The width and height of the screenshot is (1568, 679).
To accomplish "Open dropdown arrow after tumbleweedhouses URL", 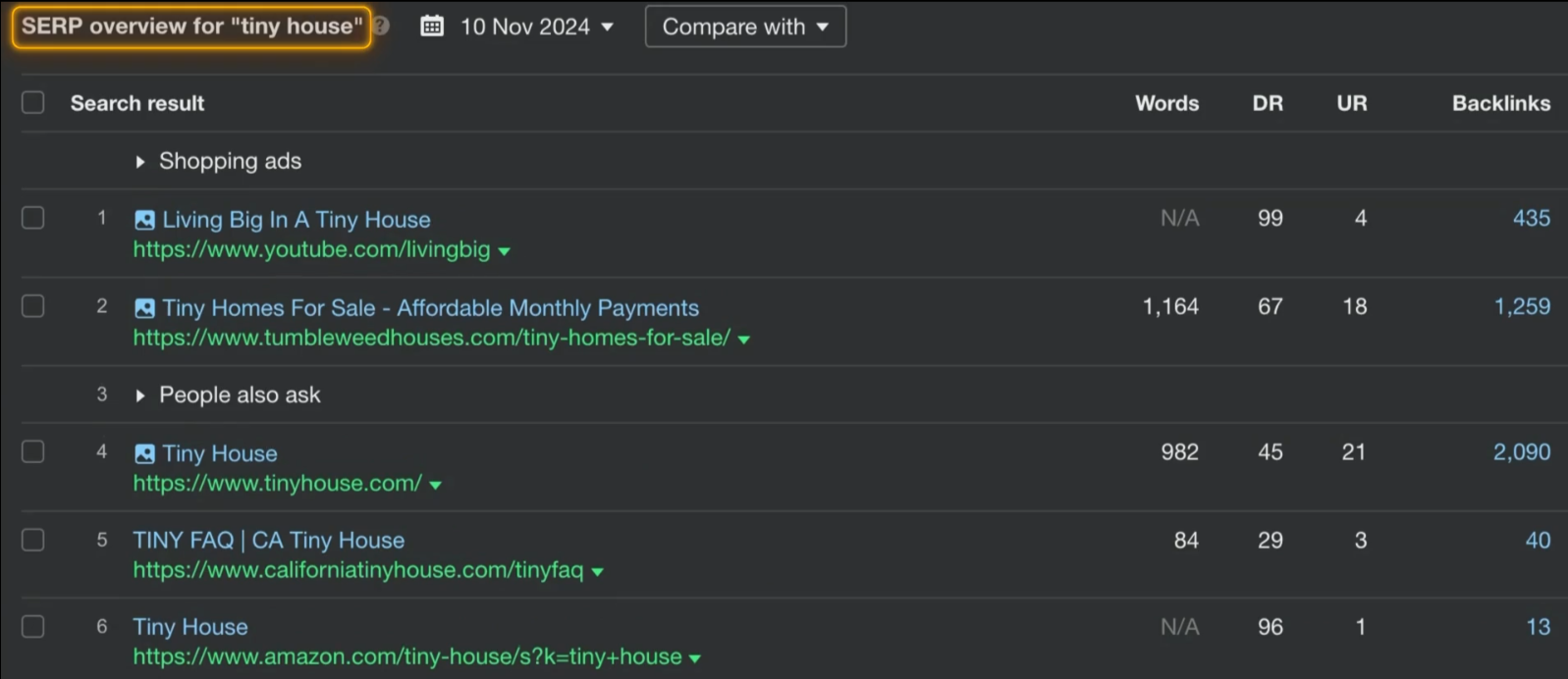I will (x=743, y=339).
